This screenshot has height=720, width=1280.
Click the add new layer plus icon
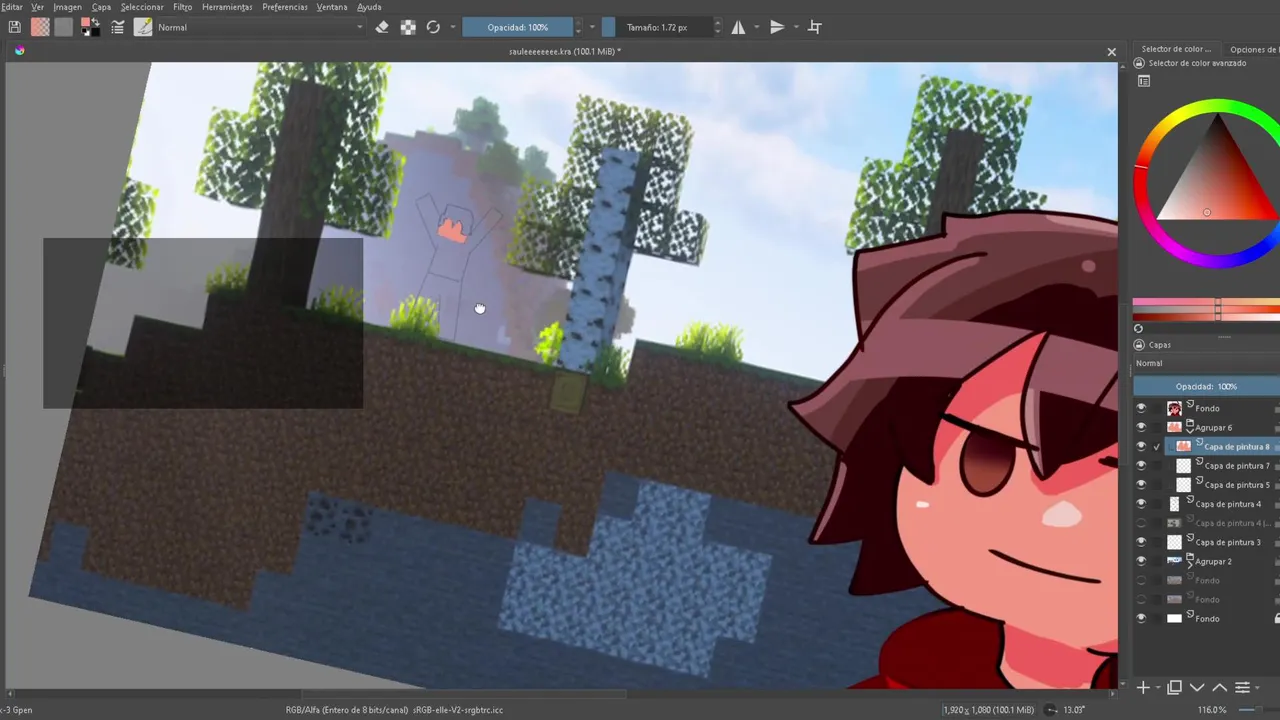(1143, 687)
